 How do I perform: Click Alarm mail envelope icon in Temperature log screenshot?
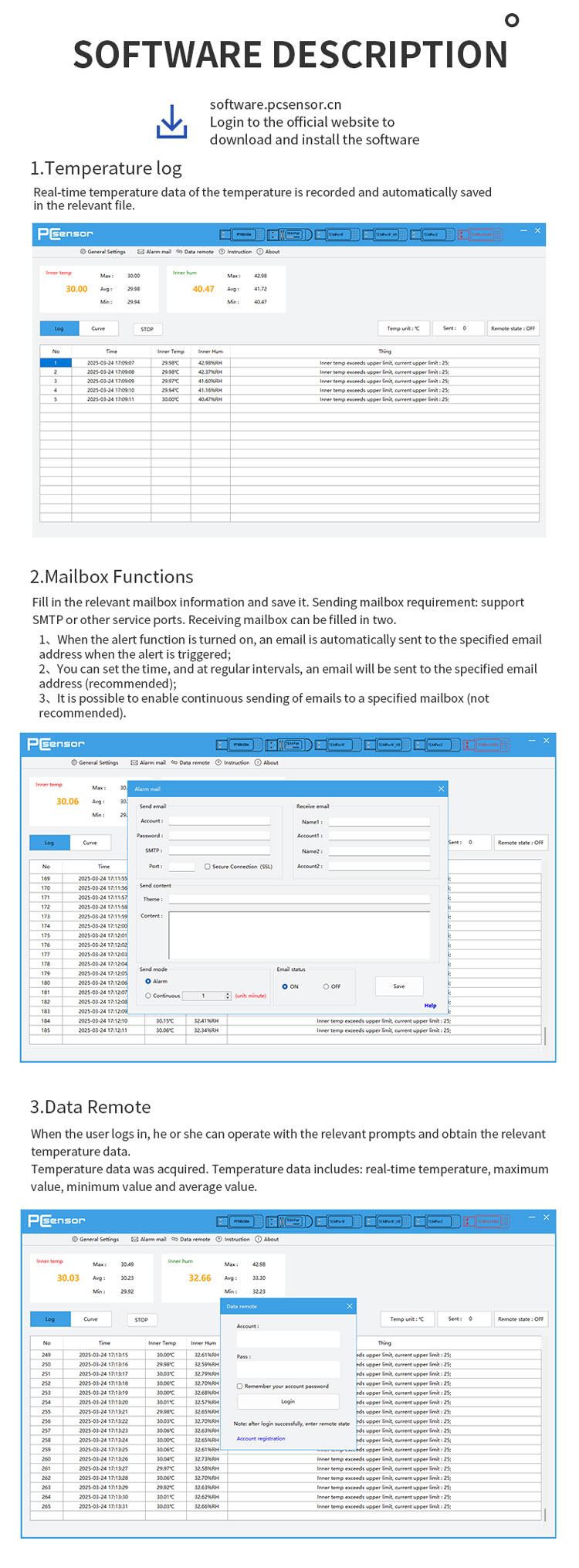pos(141,252)
